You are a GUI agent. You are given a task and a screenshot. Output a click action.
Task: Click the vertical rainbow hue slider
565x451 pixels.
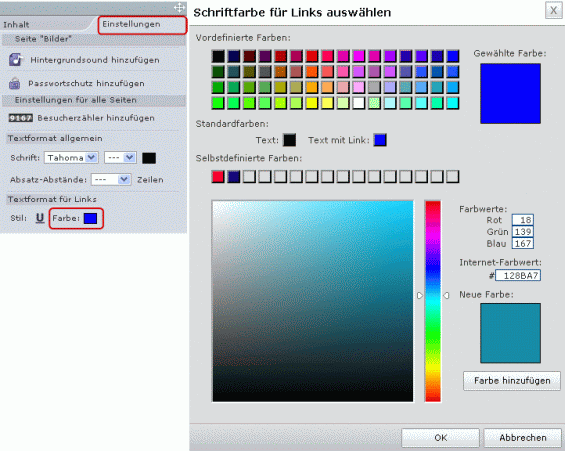[433, 301]
